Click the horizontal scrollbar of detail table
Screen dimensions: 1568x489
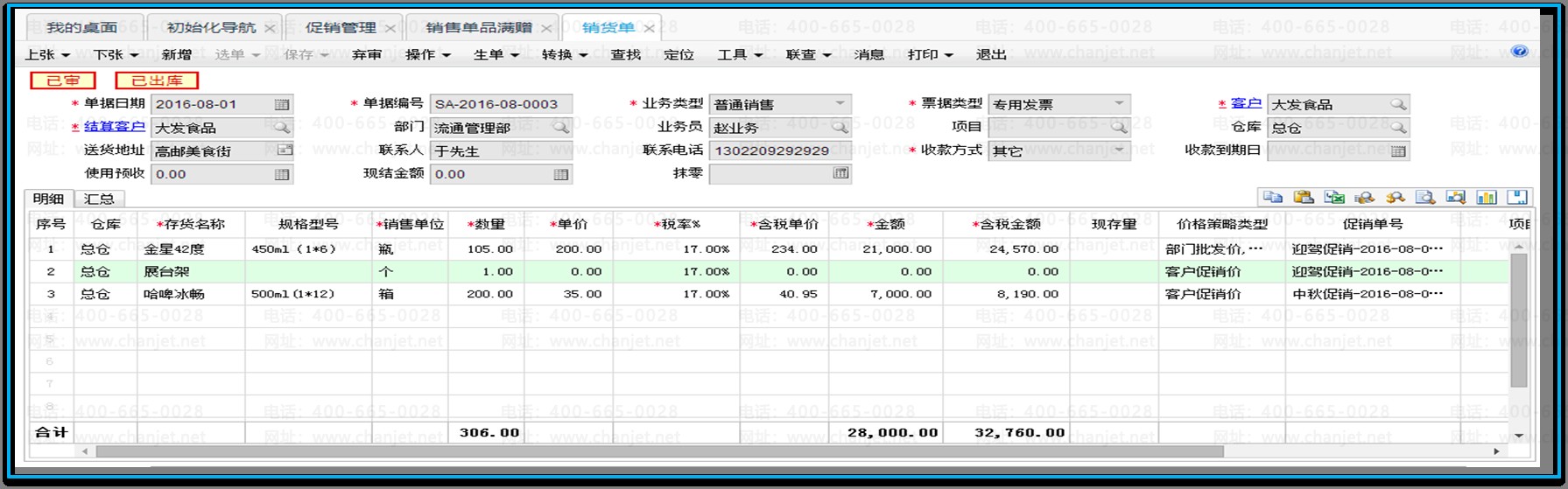point(659,451)
